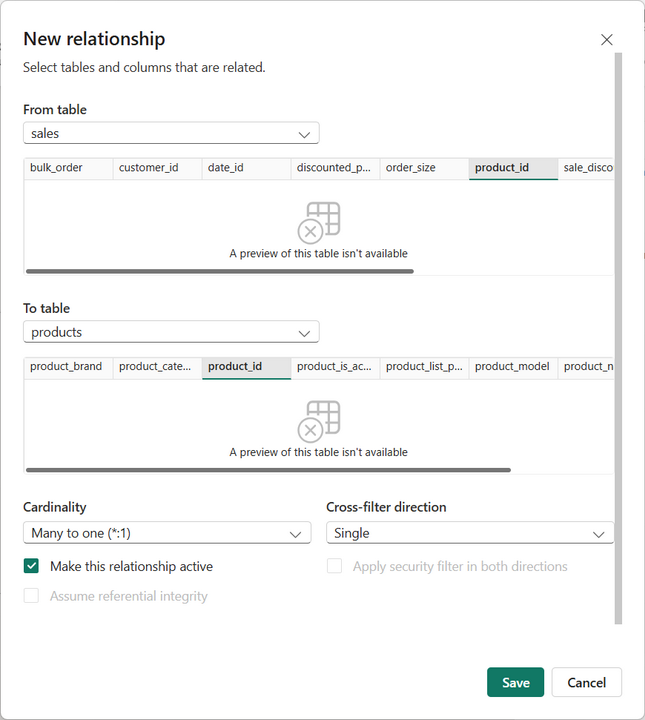Expand the Cardinality dropdown
645x720 pixels.
pyautogui.click(x=167, y=533)
